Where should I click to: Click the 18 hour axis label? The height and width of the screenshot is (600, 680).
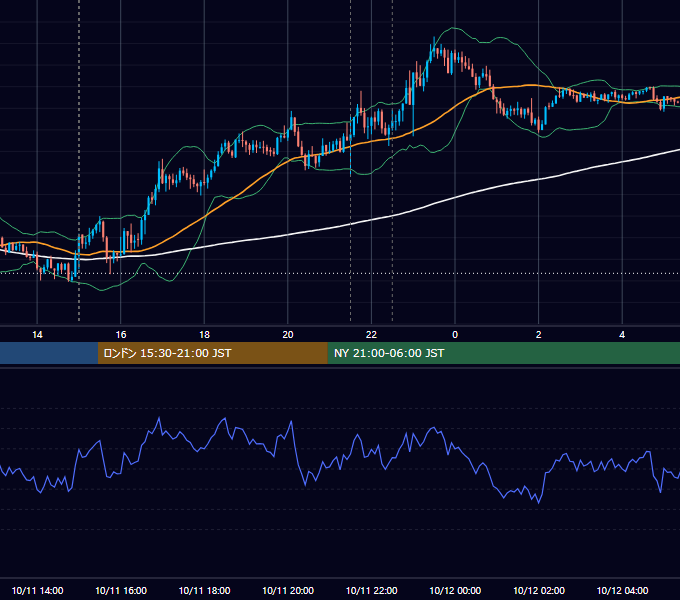point(204,335)
